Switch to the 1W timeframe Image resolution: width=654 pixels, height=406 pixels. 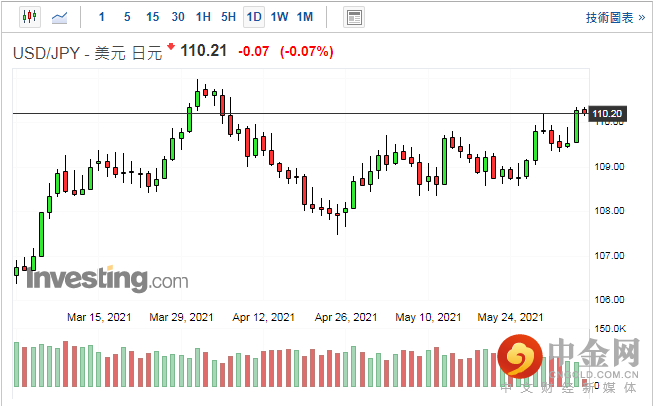click(279, 17)
